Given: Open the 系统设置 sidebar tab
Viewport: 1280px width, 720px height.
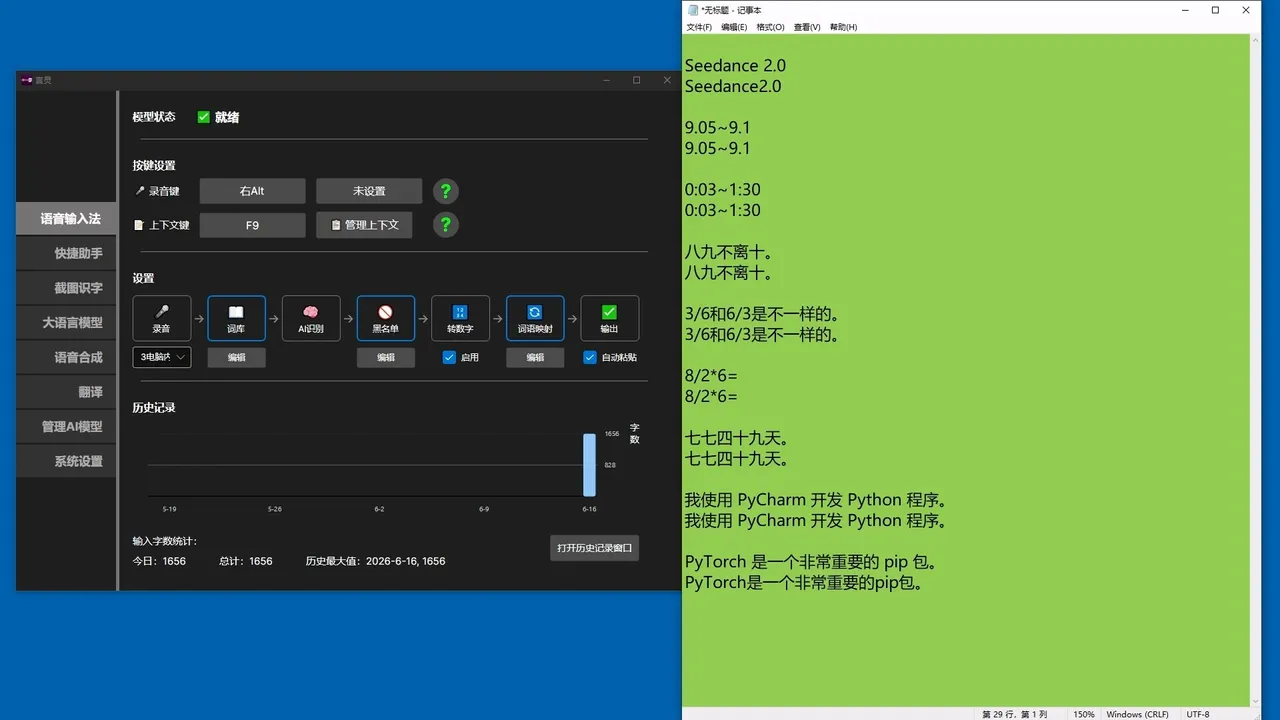Looking at the screenshot, I should tap(67, 461).
